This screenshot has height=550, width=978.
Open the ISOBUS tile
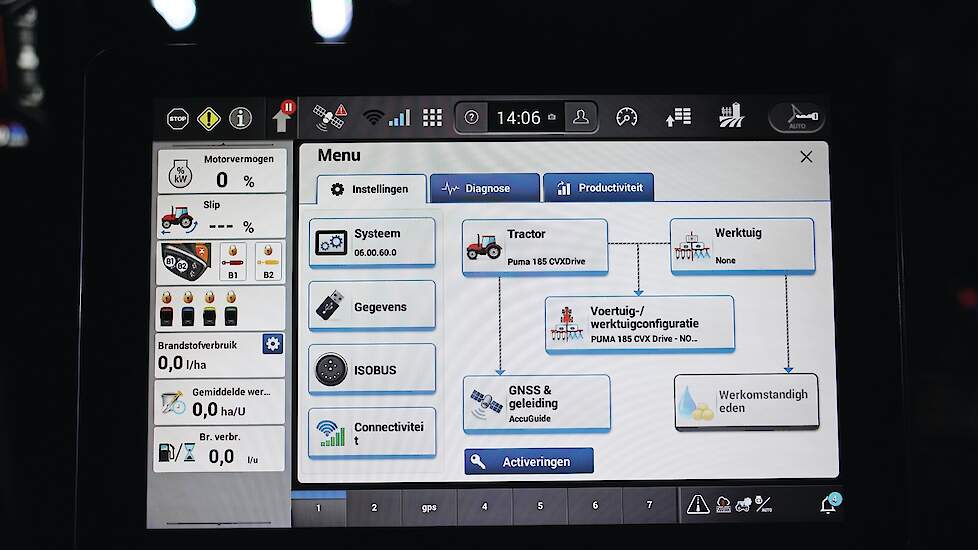pyautogui.click(x=372, y=369)
